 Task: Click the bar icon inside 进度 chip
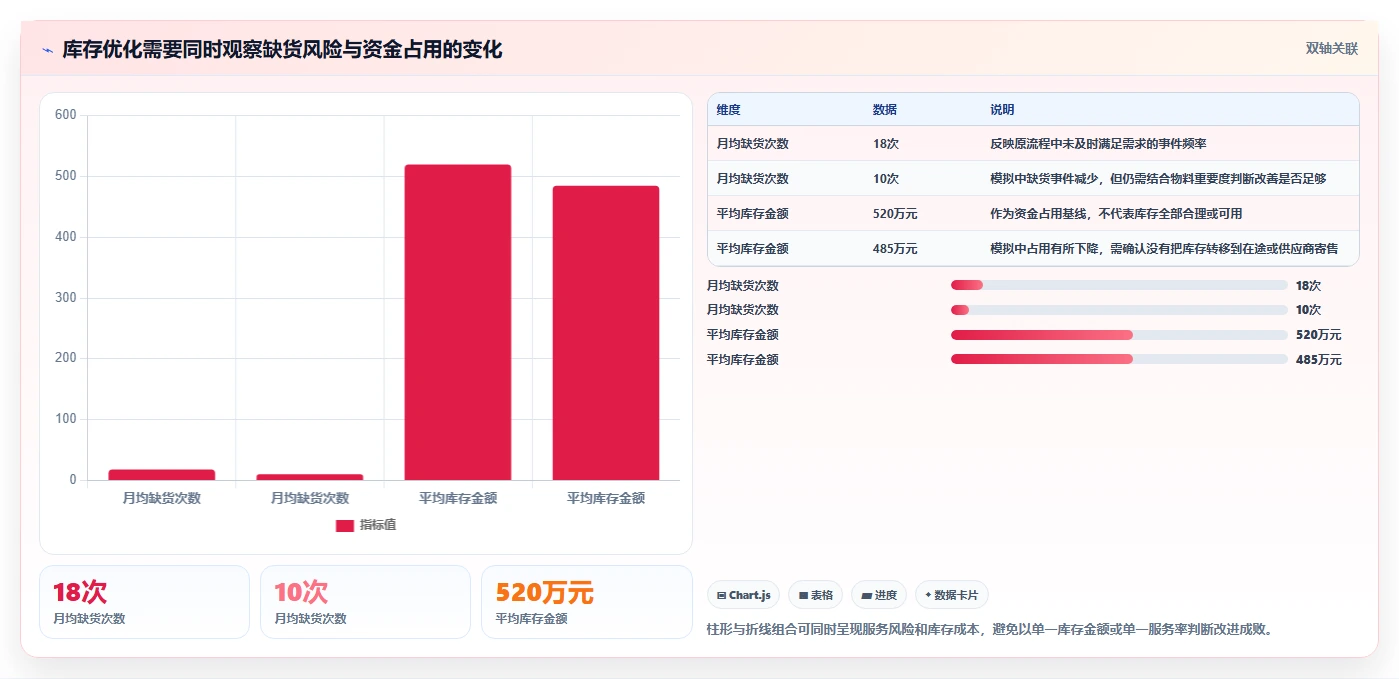tap(866, 595)
